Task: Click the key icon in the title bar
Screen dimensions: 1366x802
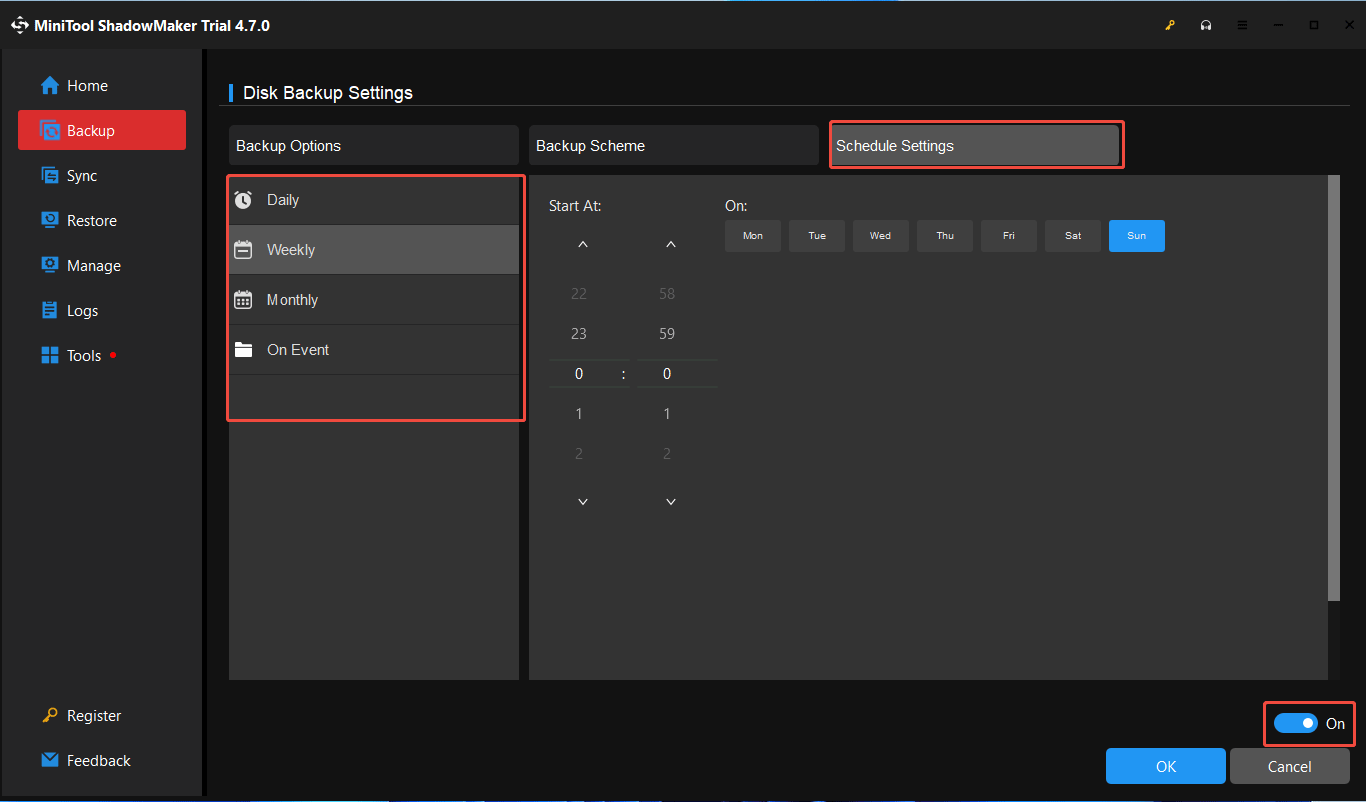Action: coord(1170,24)
